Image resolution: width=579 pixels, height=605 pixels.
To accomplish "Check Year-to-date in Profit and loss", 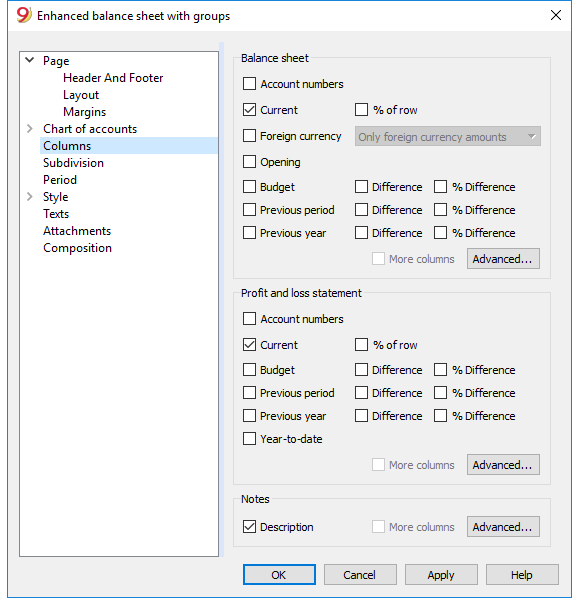I will (x=250, y=438).
